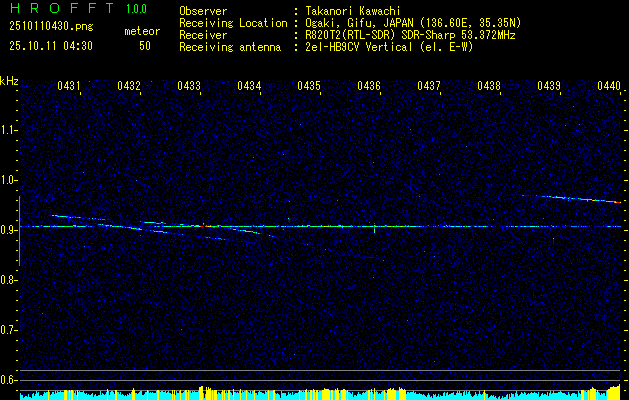Click the 0.8 kHz axis label
629x400 pixels.
(x=9, y=280)
